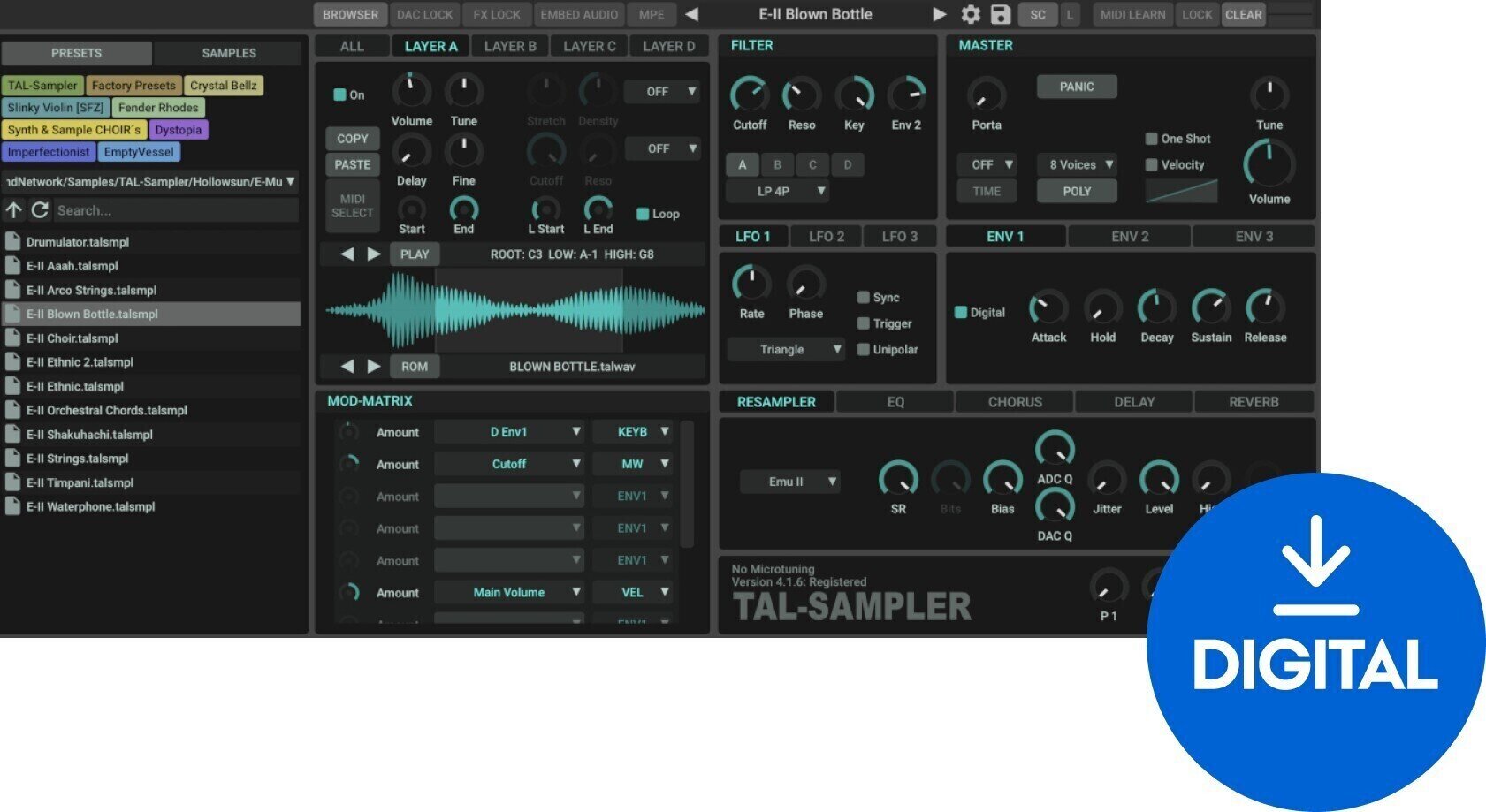Screen dimensions: 1486x812
Task: Enable Loop playback for Layer A
Action: (642, 214)
